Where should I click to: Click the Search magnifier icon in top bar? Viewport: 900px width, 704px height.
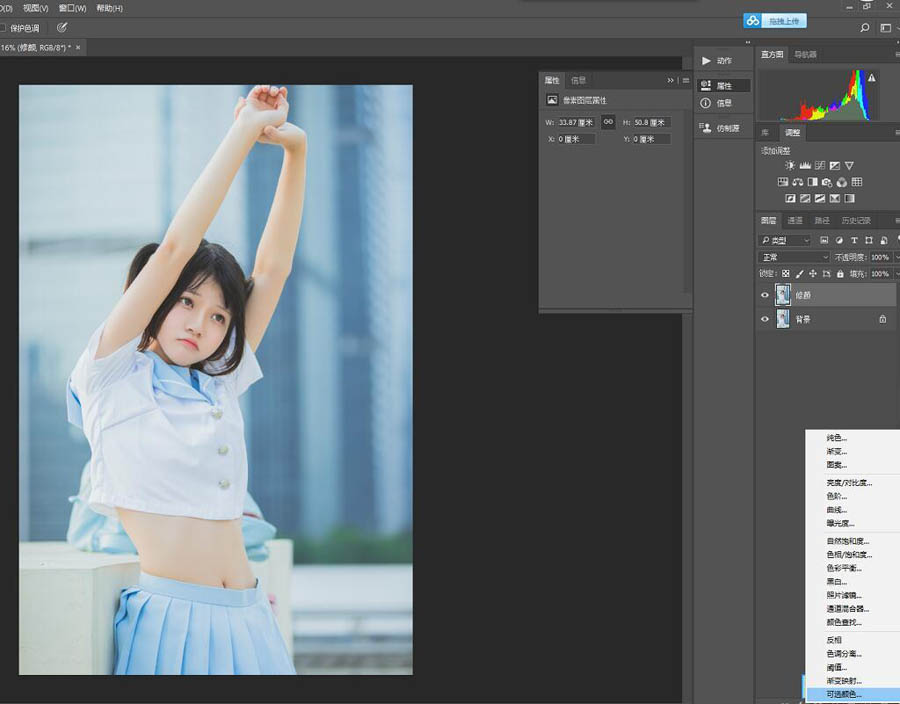tap(865, 28)
